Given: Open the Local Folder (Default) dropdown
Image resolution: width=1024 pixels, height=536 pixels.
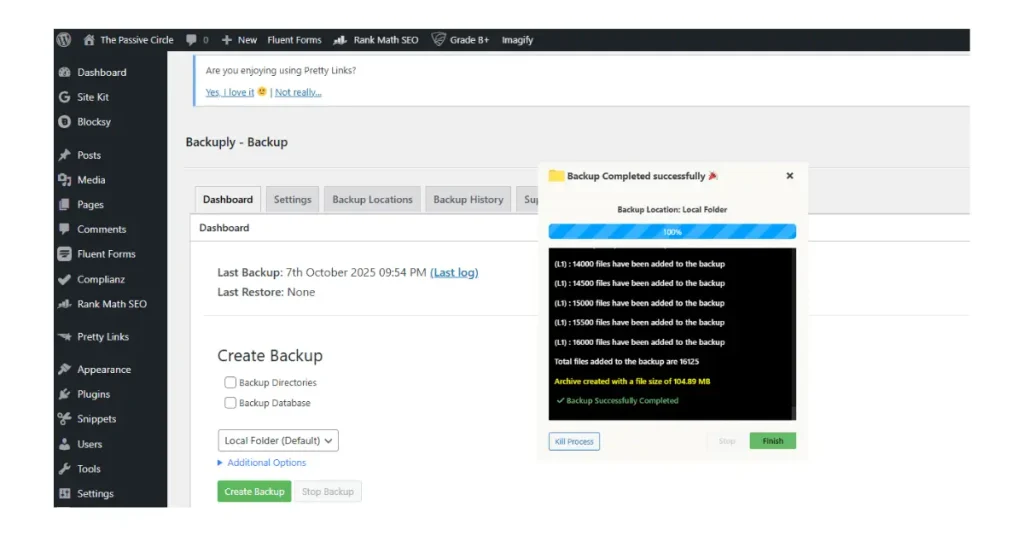Looking at the screenshot, I should coord(278,440).
